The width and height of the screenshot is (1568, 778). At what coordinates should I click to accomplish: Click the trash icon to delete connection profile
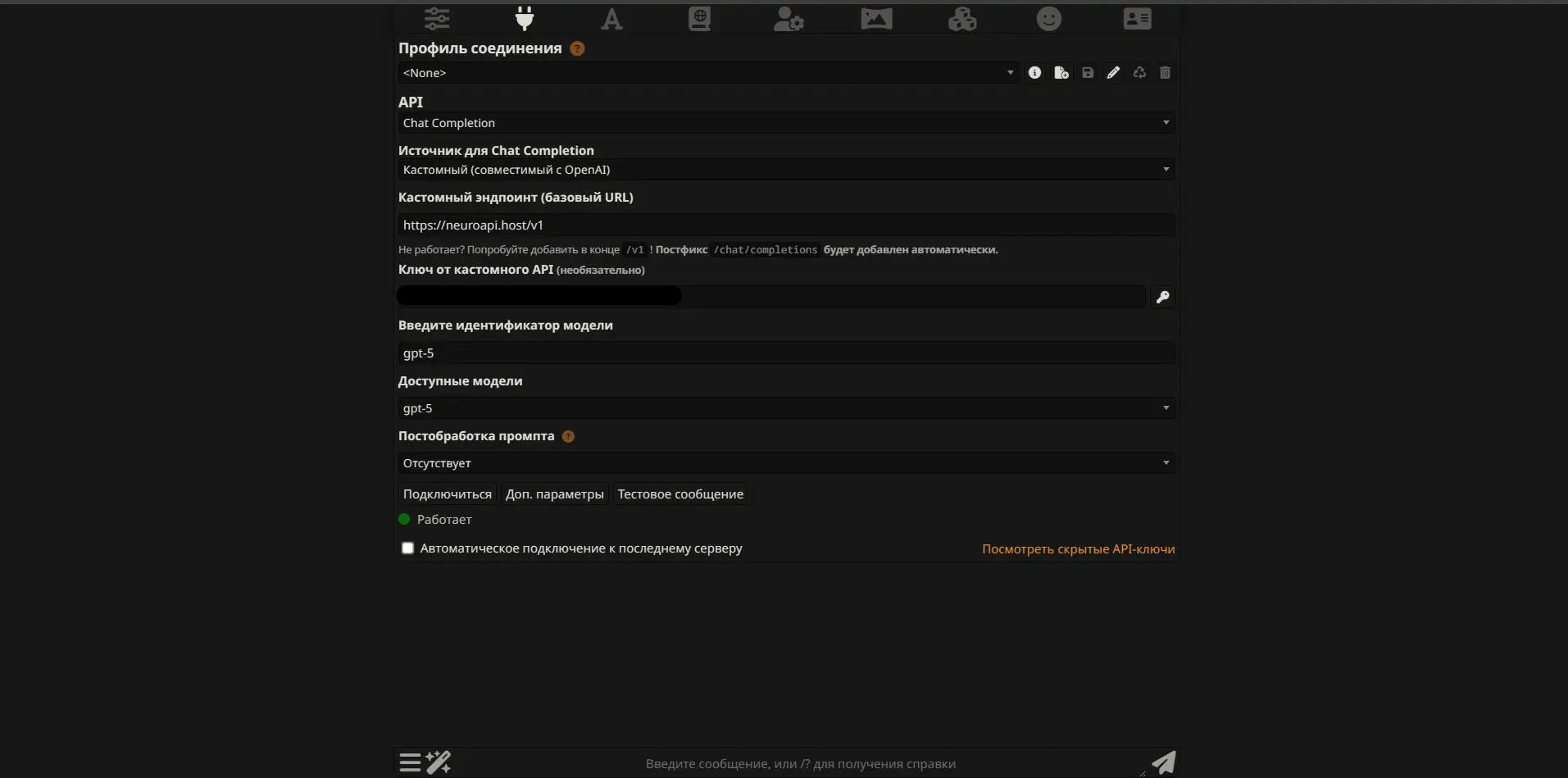click(x=1165, y=73)
